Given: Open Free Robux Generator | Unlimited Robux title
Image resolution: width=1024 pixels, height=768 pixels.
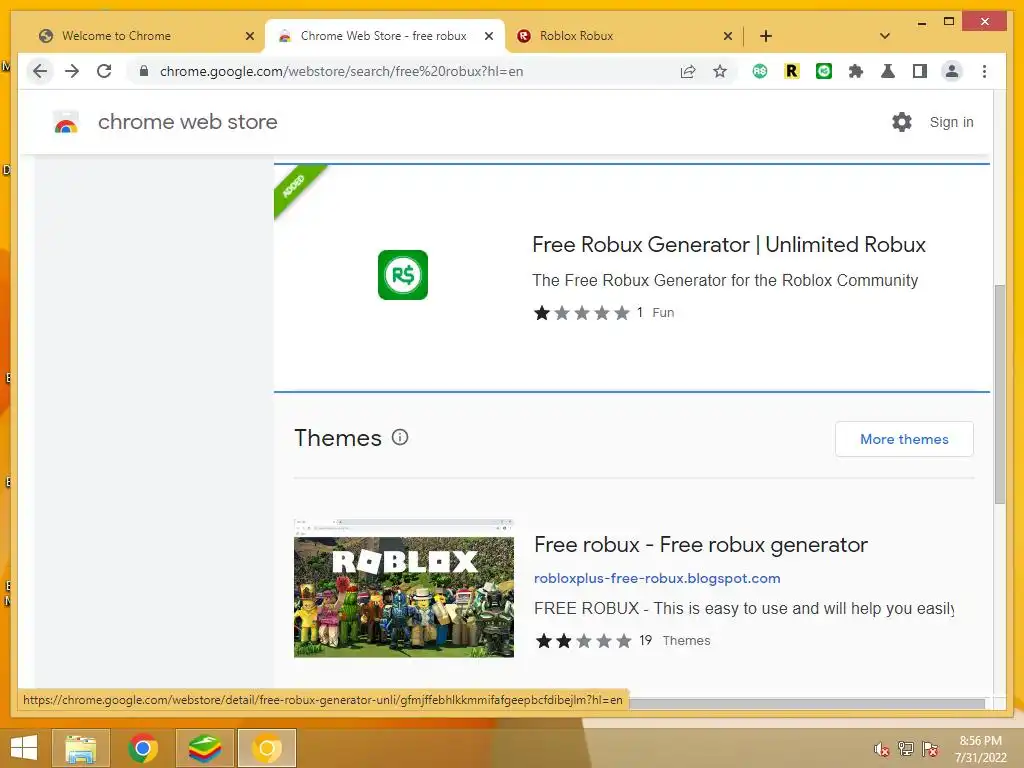Looking at the screenshot, I should pos(729,244).
